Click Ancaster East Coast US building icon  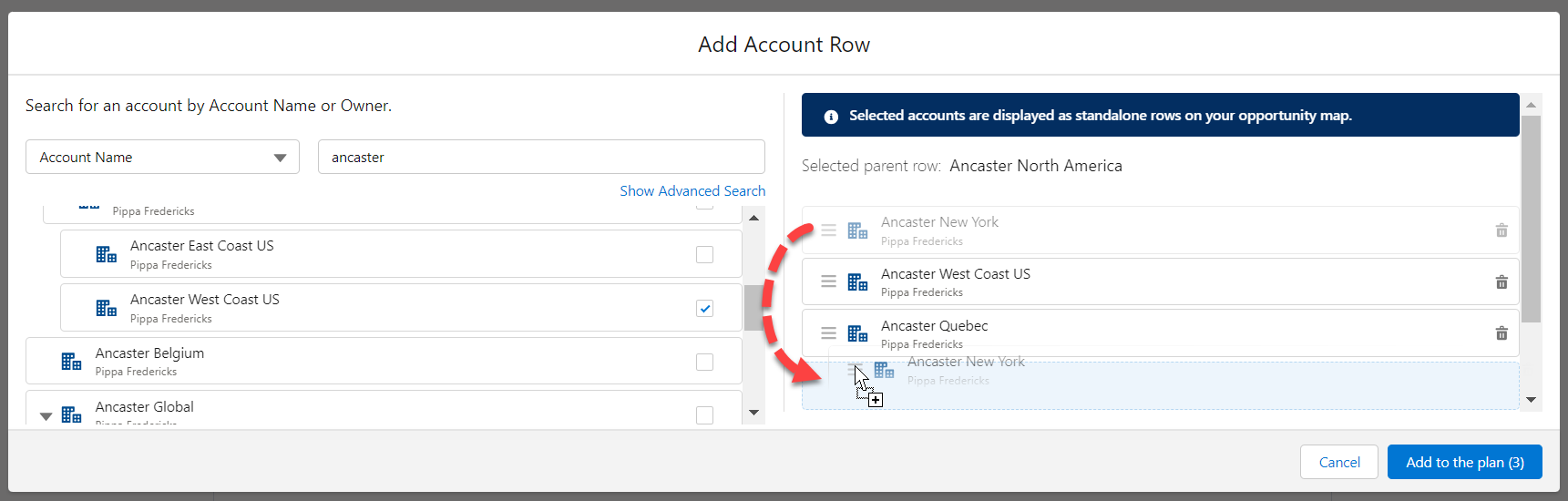pos(107,254)
